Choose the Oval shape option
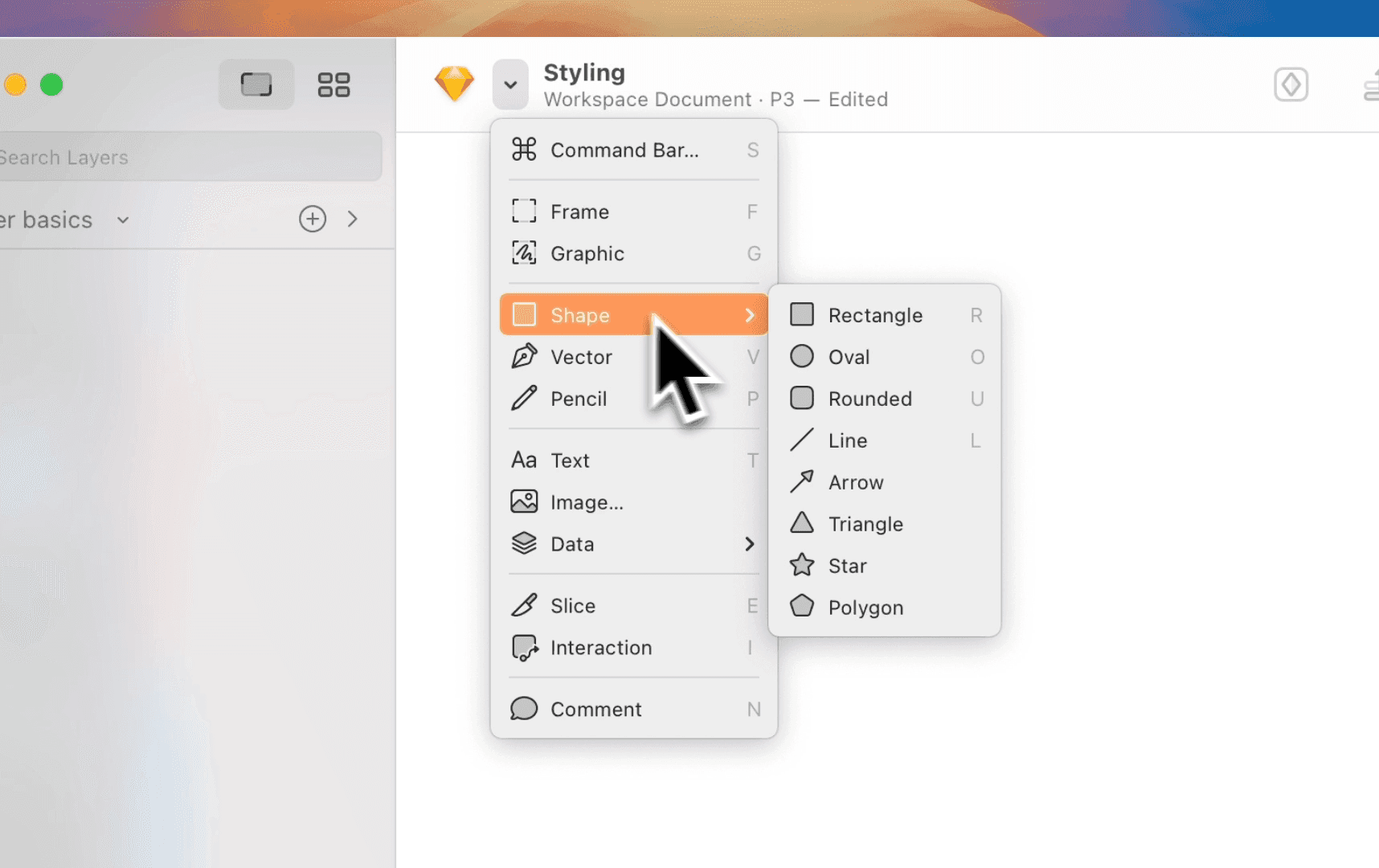Viewport: 1379px width, 868px height. tap(885, 357)
